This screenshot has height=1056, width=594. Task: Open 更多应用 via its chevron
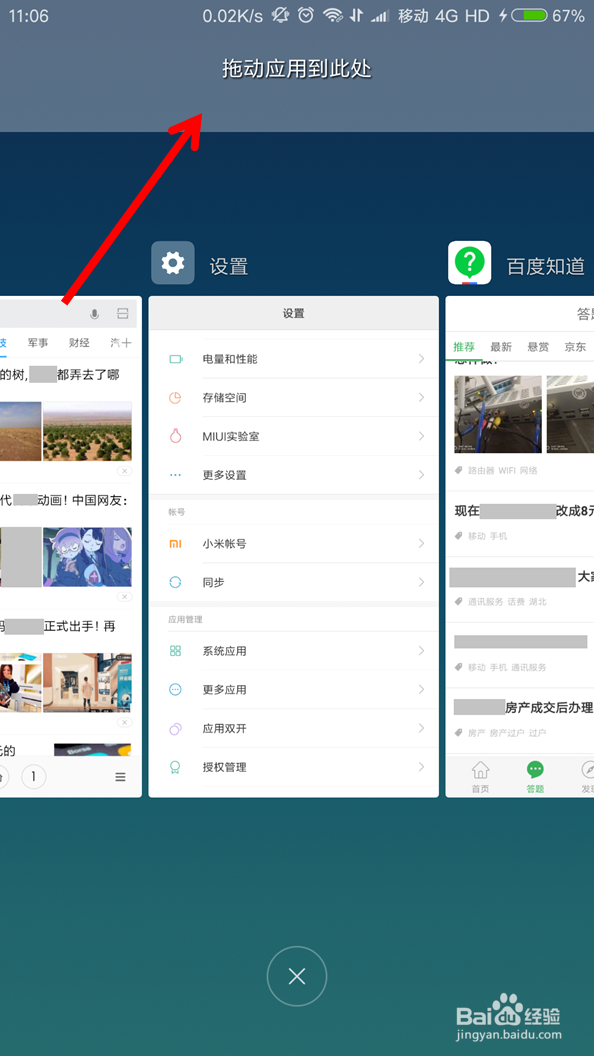coord(421,690)
